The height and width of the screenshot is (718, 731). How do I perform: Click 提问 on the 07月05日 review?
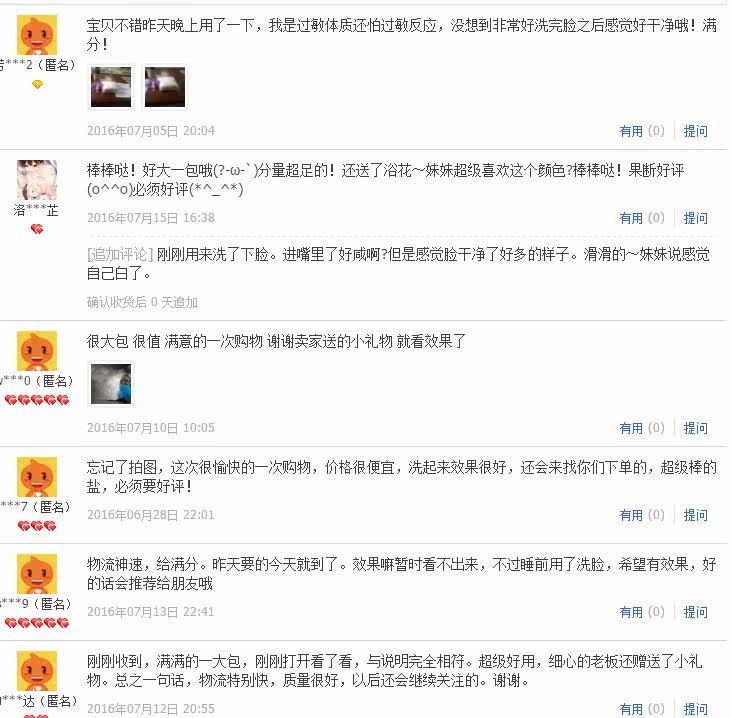[696, 131]
